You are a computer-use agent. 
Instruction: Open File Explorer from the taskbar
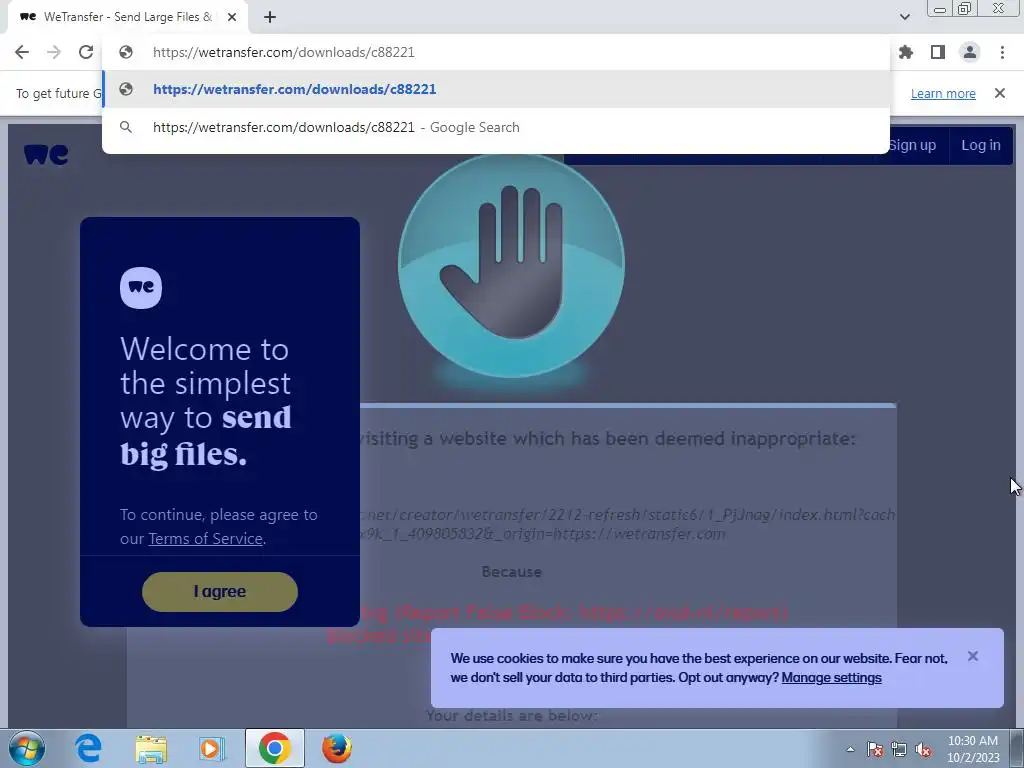point(151,748)
